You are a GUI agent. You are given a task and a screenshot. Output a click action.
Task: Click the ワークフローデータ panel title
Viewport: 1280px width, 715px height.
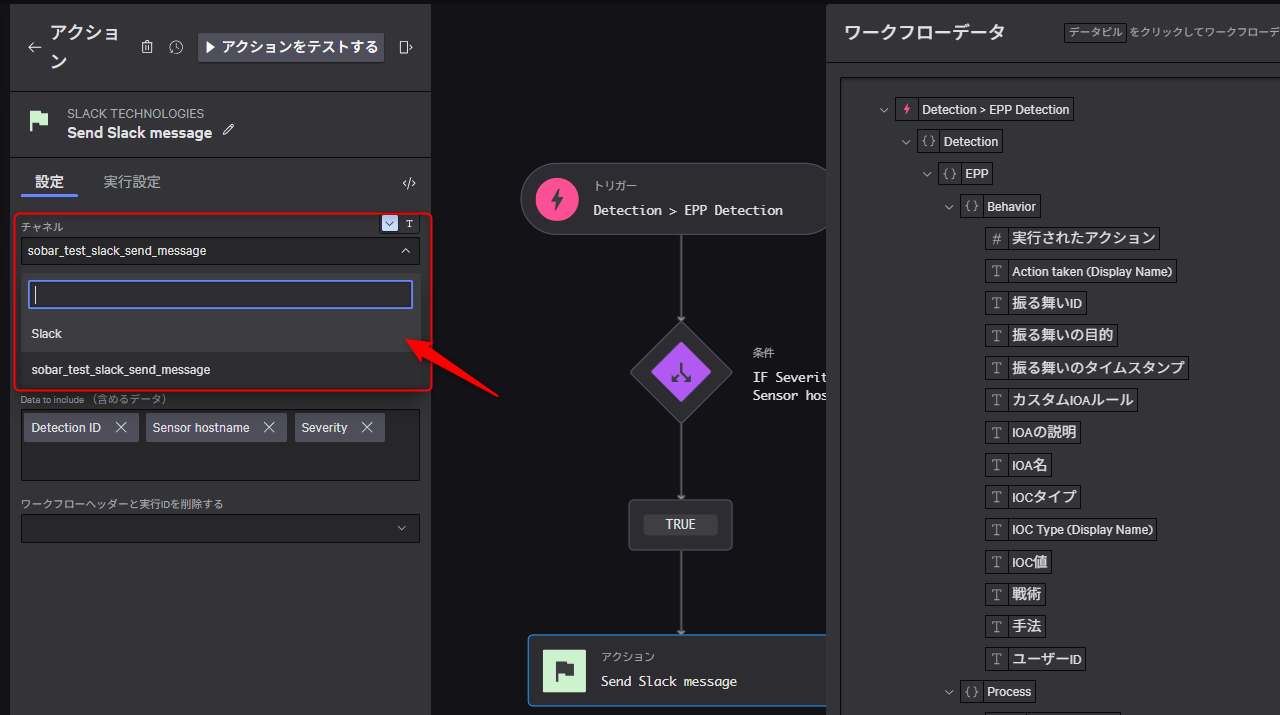[925, 32]
